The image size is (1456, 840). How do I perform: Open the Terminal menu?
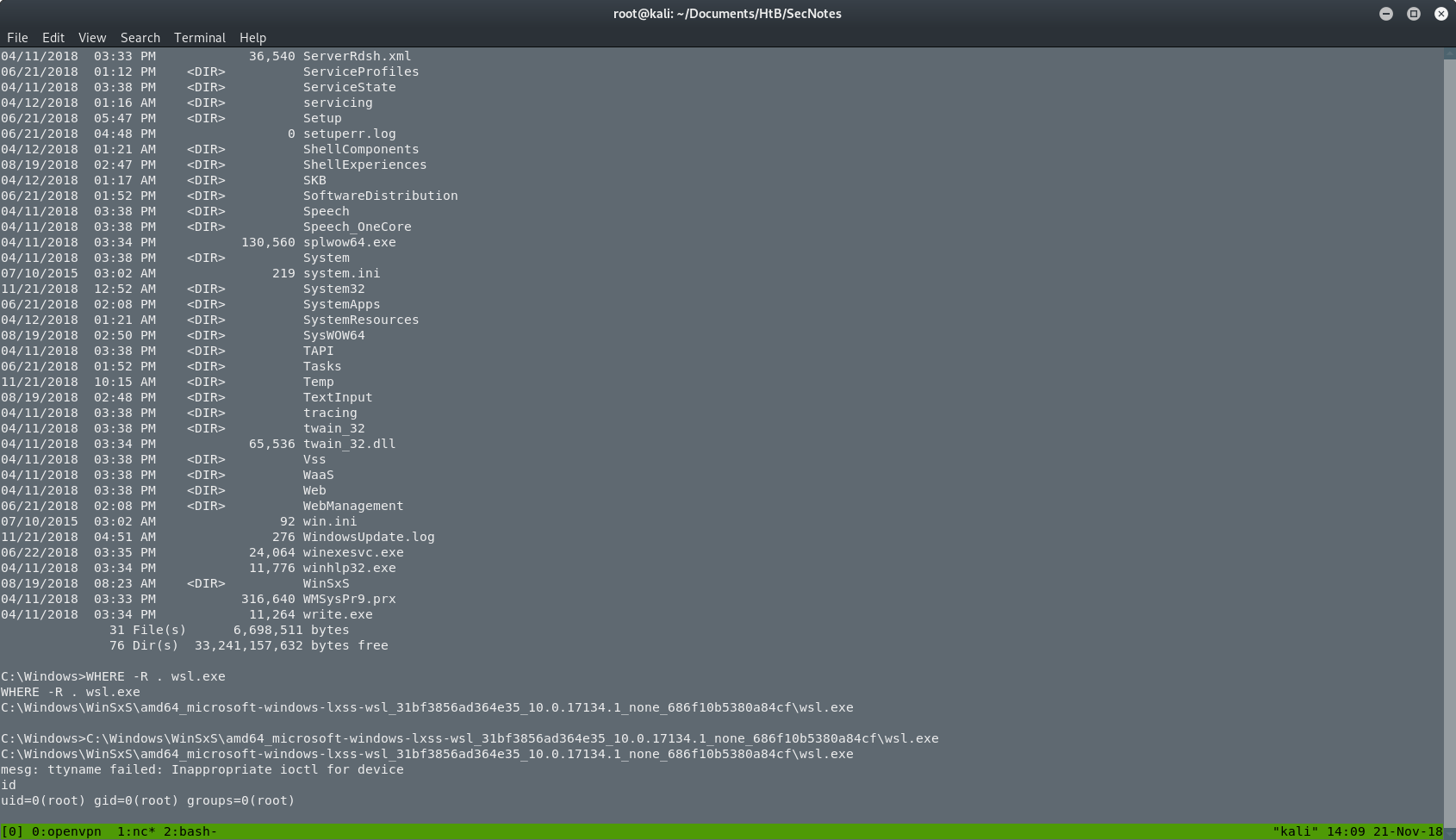[199, 37]
